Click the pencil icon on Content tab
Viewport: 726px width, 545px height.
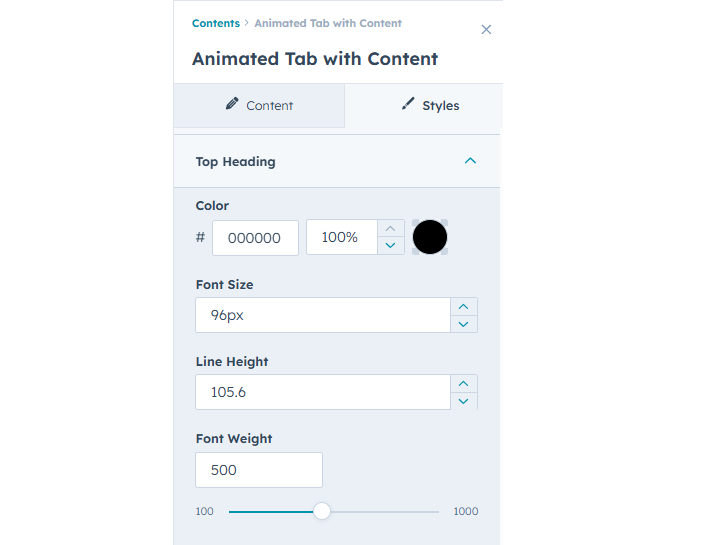[232, 104]
